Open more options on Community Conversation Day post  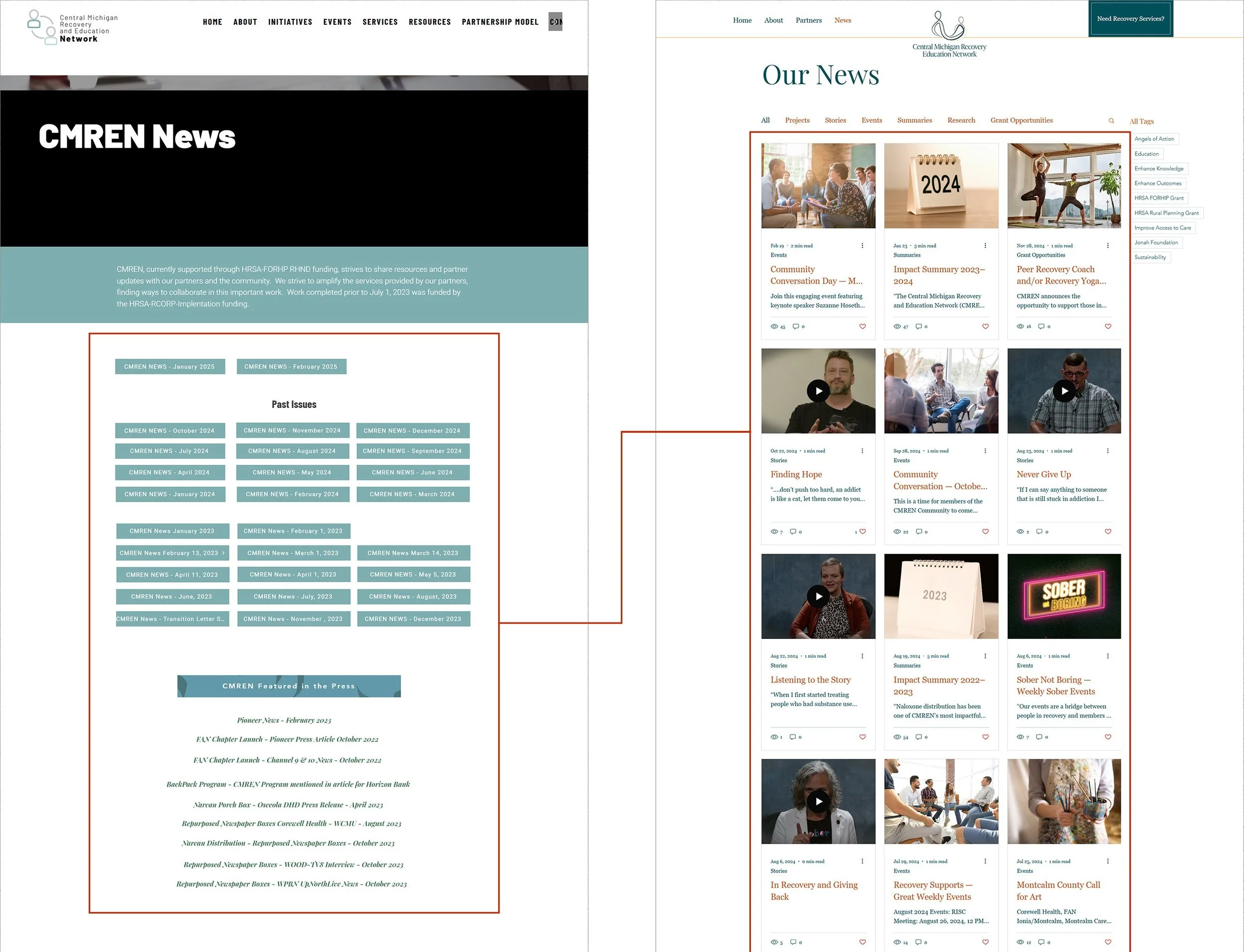click(x=862, y=245)
